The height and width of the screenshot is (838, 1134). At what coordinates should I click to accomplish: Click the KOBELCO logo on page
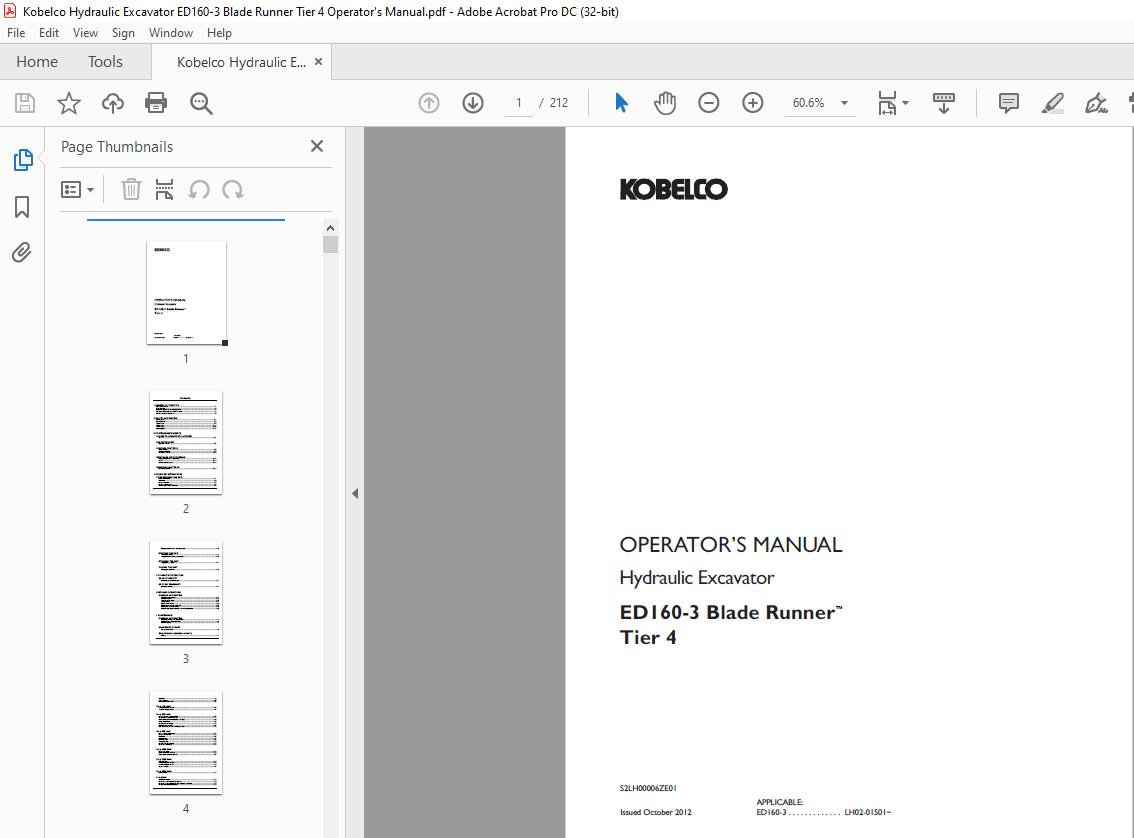click(673, 189)
